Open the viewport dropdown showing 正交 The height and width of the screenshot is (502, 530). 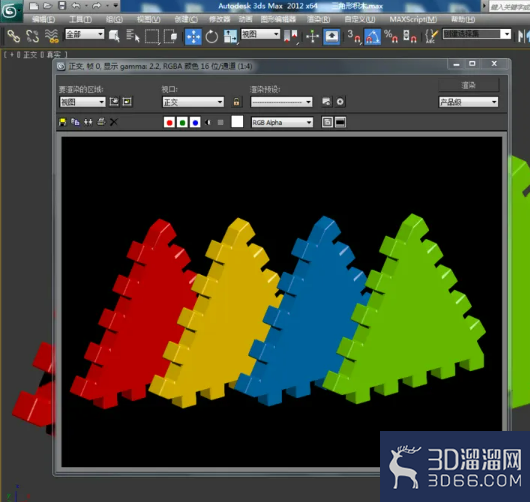coord(193,102)
